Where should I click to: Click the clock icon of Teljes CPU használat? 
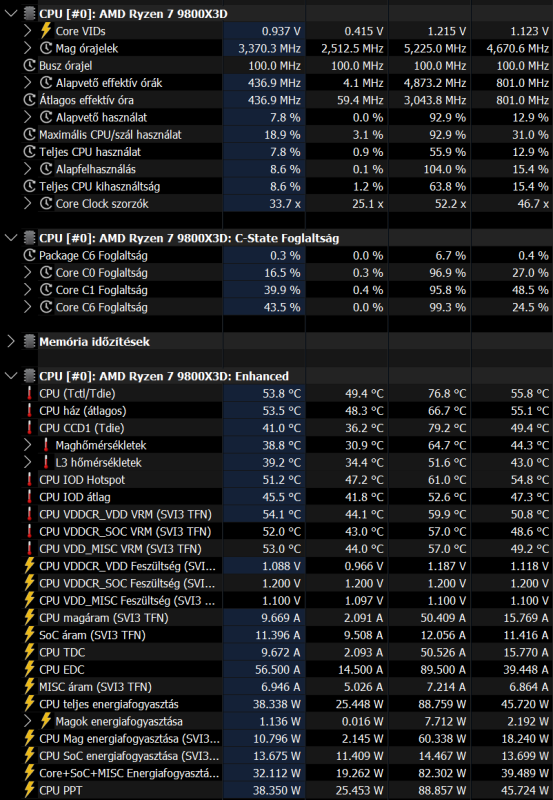(30, 152)
